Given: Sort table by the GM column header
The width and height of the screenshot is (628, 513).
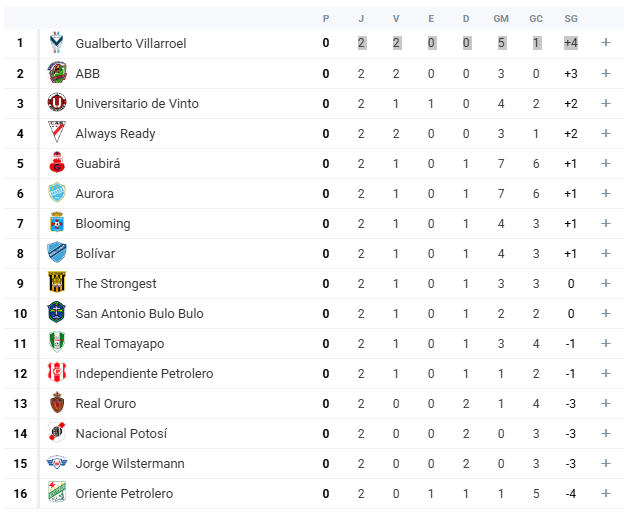Looking at the screenshot, I should tap(501, 19).
